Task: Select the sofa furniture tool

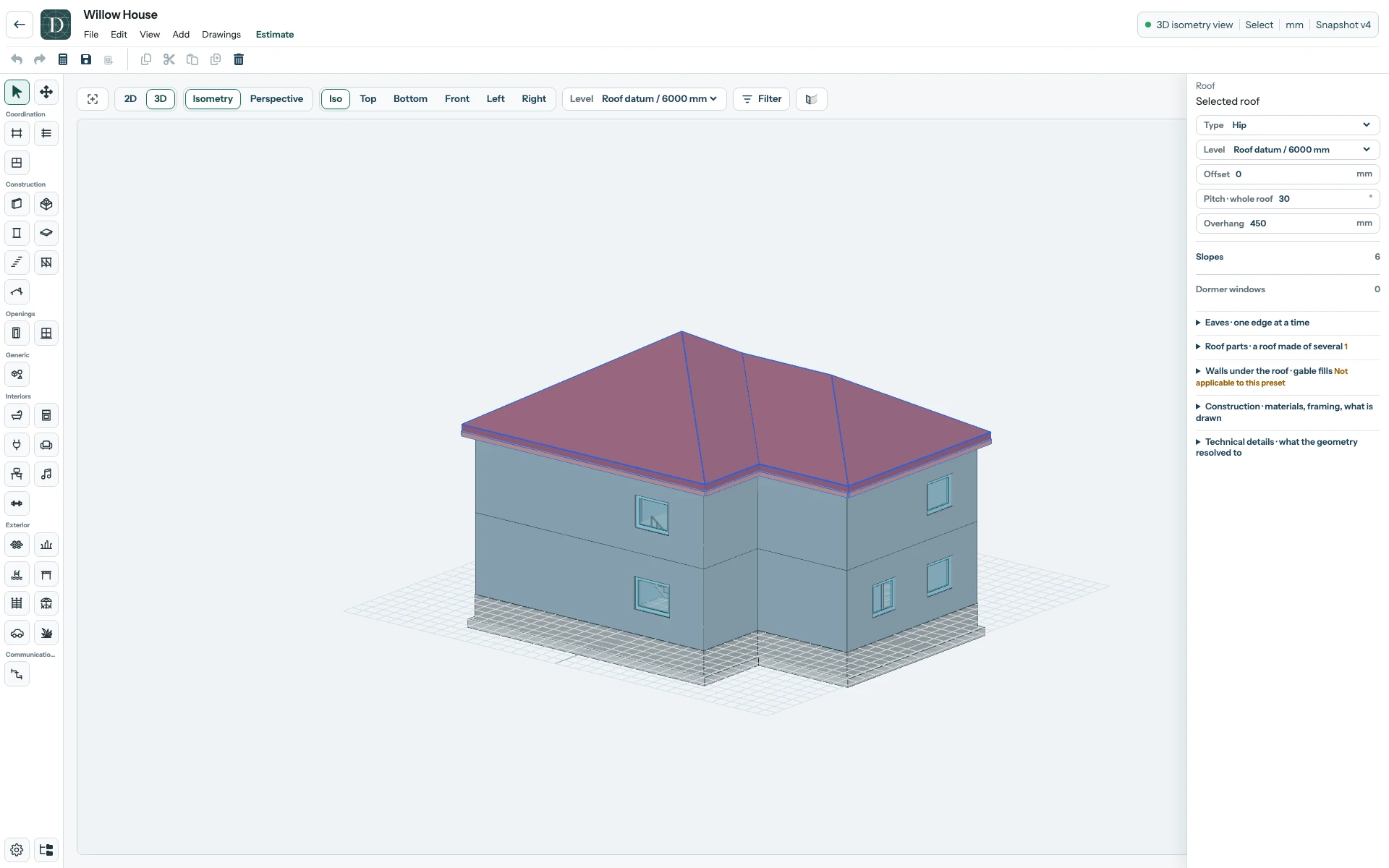Action: click(46, 445)
